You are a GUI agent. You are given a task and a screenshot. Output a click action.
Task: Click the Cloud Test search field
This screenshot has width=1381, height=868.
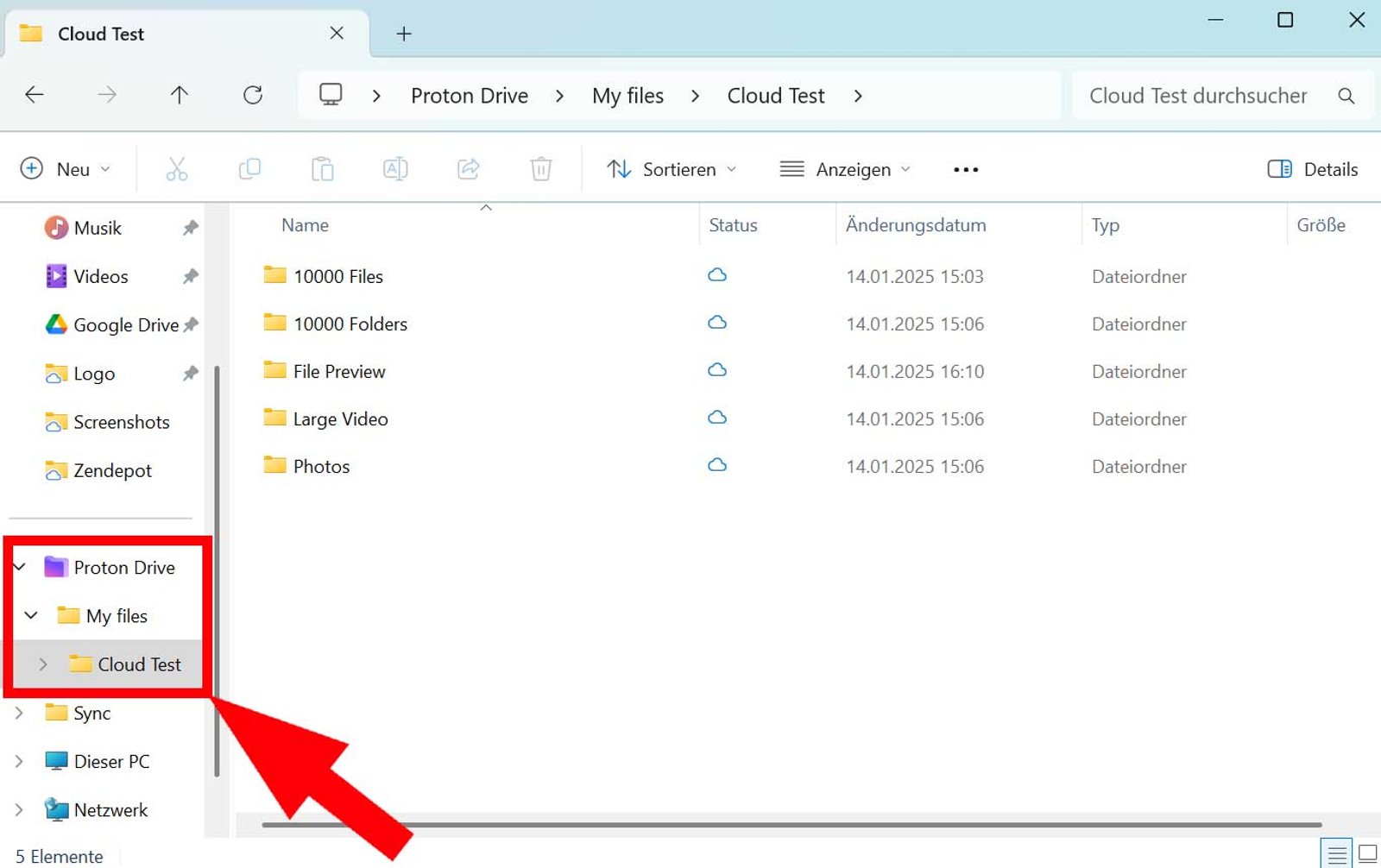1198,96
